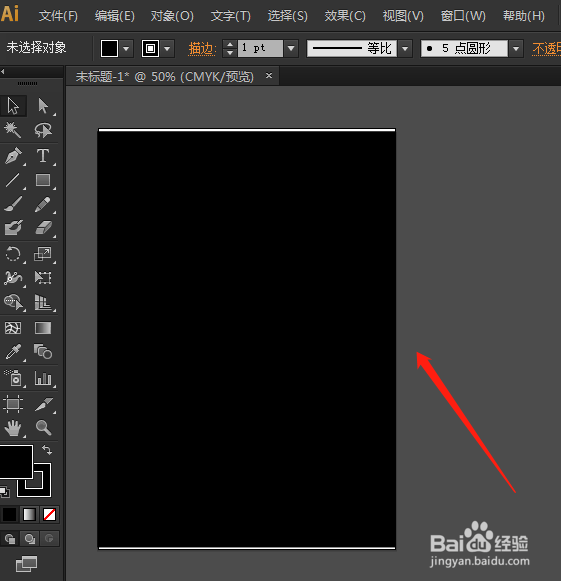Image resolution: width=561 pixels, height=581 pixels.
Task: Open the 对象(O) menu
Action: point(172,16)
